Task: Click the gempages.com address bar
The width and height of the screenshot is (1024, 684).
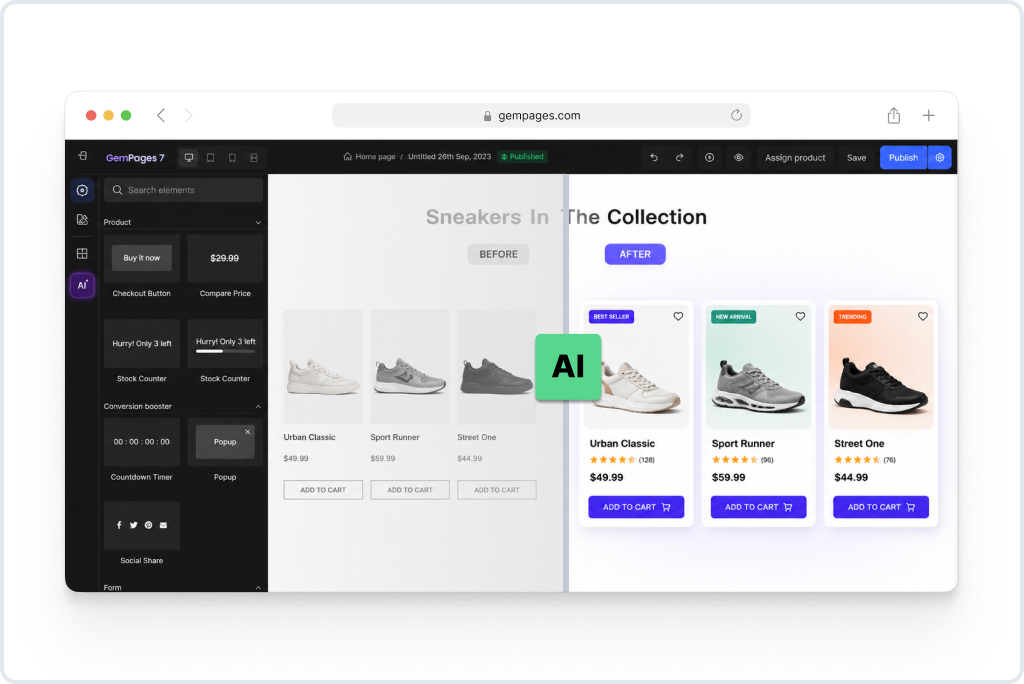Action: tap(541, 116)
